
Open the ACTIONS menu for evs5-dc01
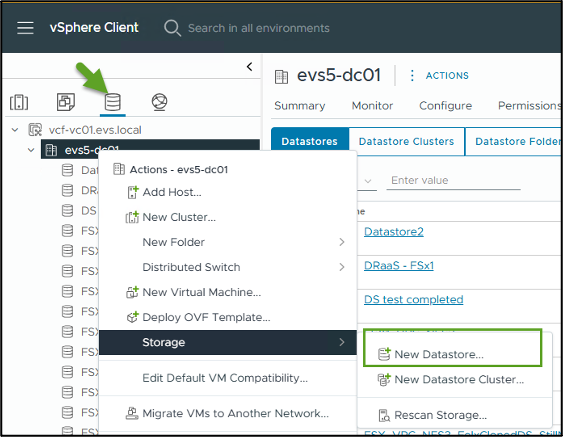click(x=440, y=76)
